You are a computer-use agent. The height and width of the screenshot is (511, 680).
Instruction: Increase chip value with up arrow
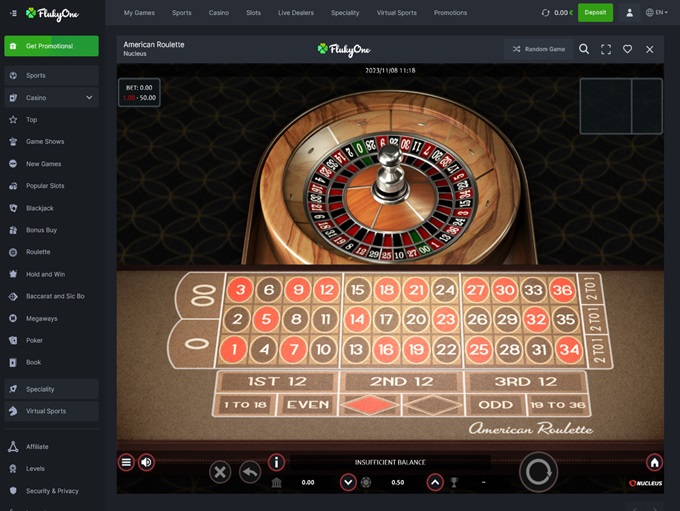point(435,482)
